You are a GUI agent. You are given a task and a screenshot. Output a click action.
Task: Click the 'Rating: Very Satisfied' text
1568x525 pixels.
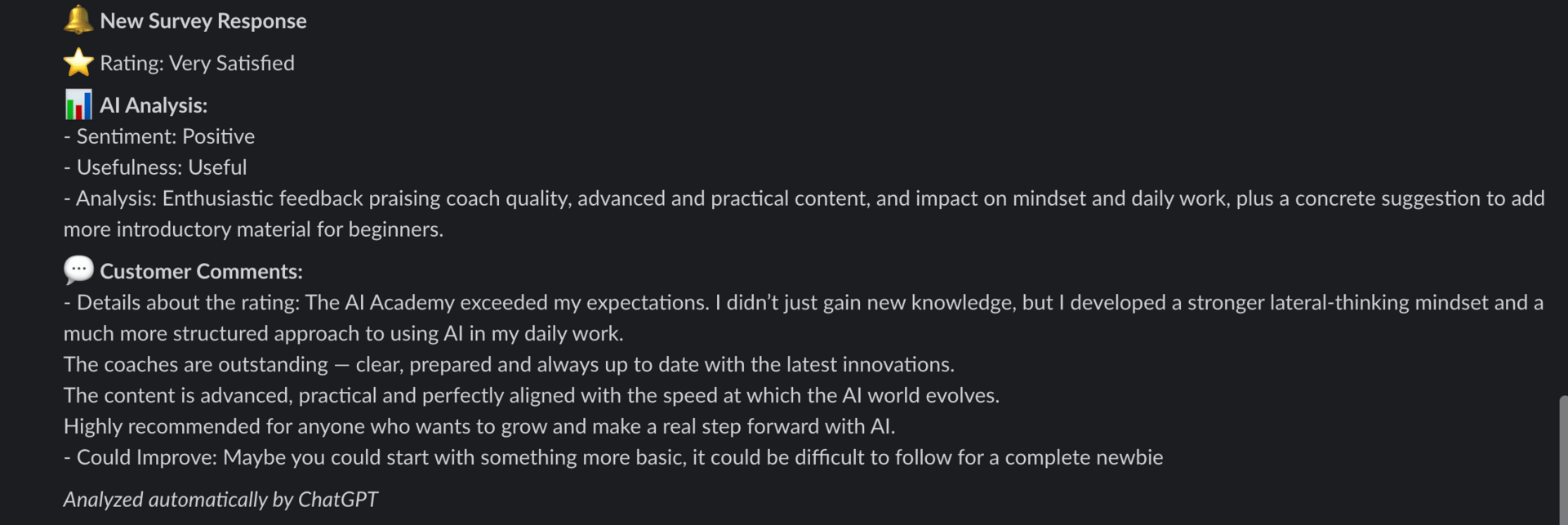click(x=197, y=64)
